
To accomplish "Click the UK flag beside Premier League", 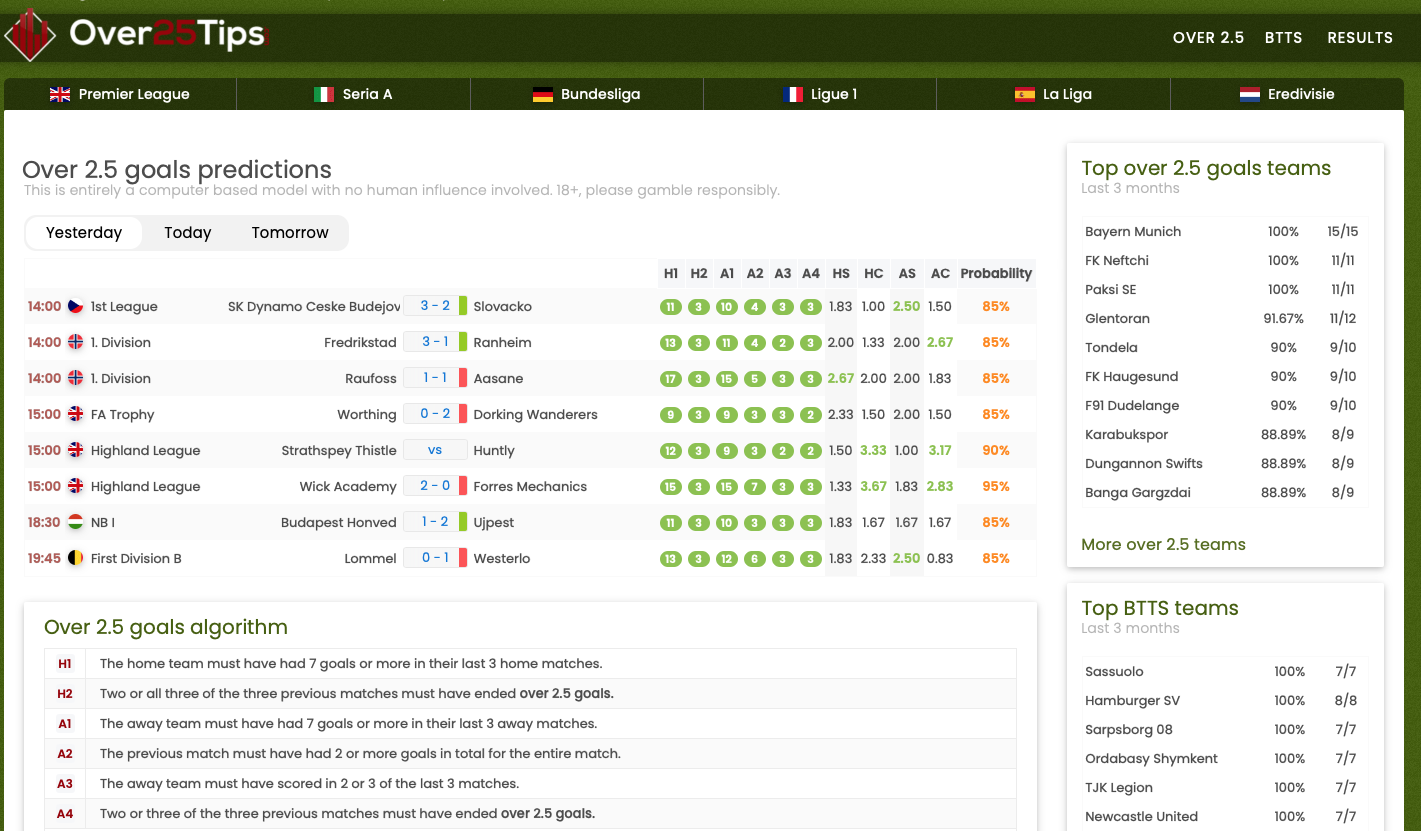I will (x=60, y=94).
